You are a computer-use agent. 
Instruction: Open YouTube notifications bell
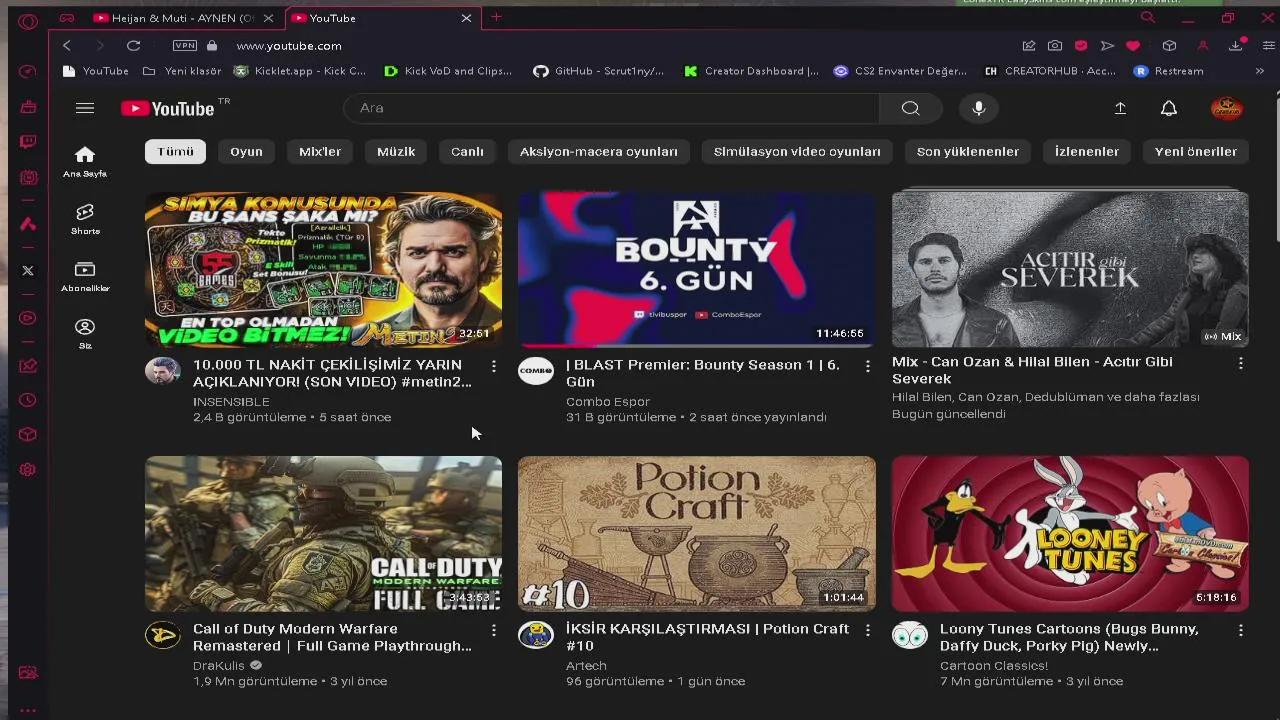(1168, 108)
